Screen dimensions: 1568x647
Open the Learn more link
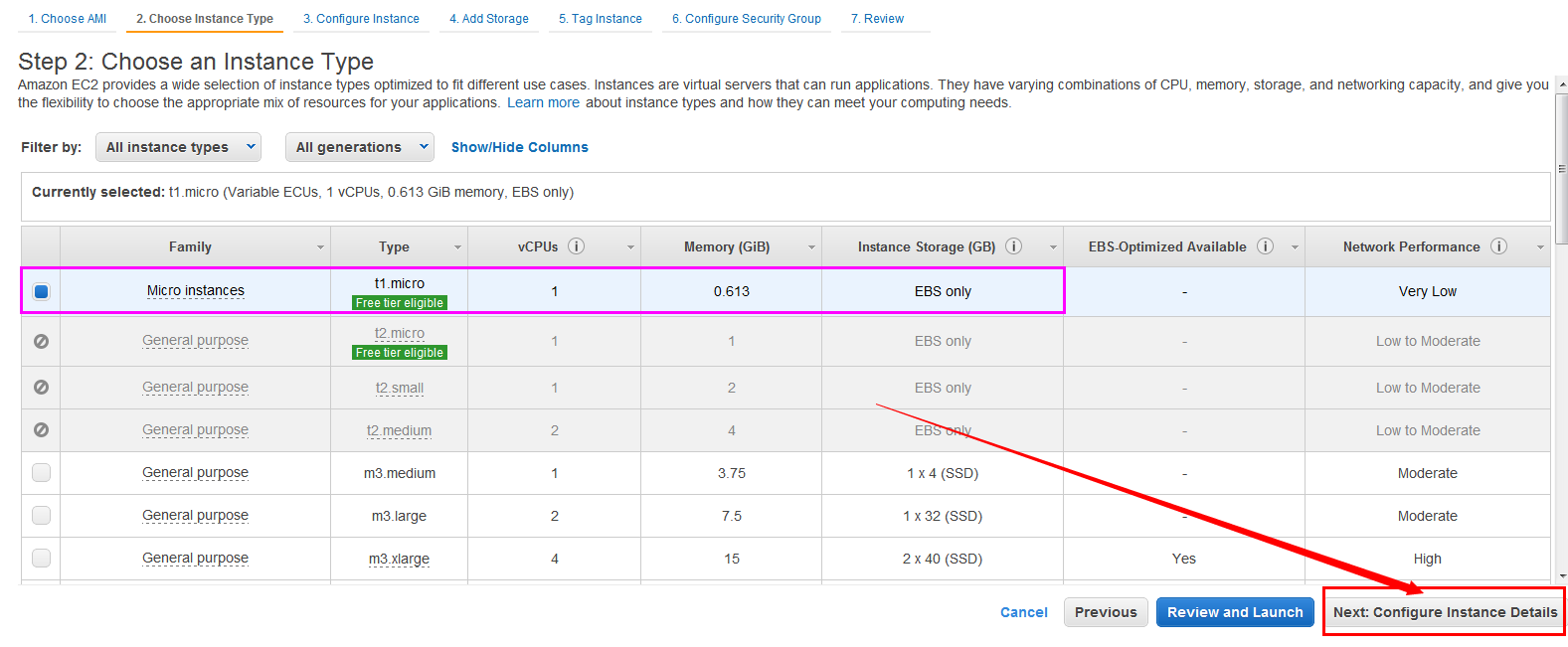[x=543, y=102]
